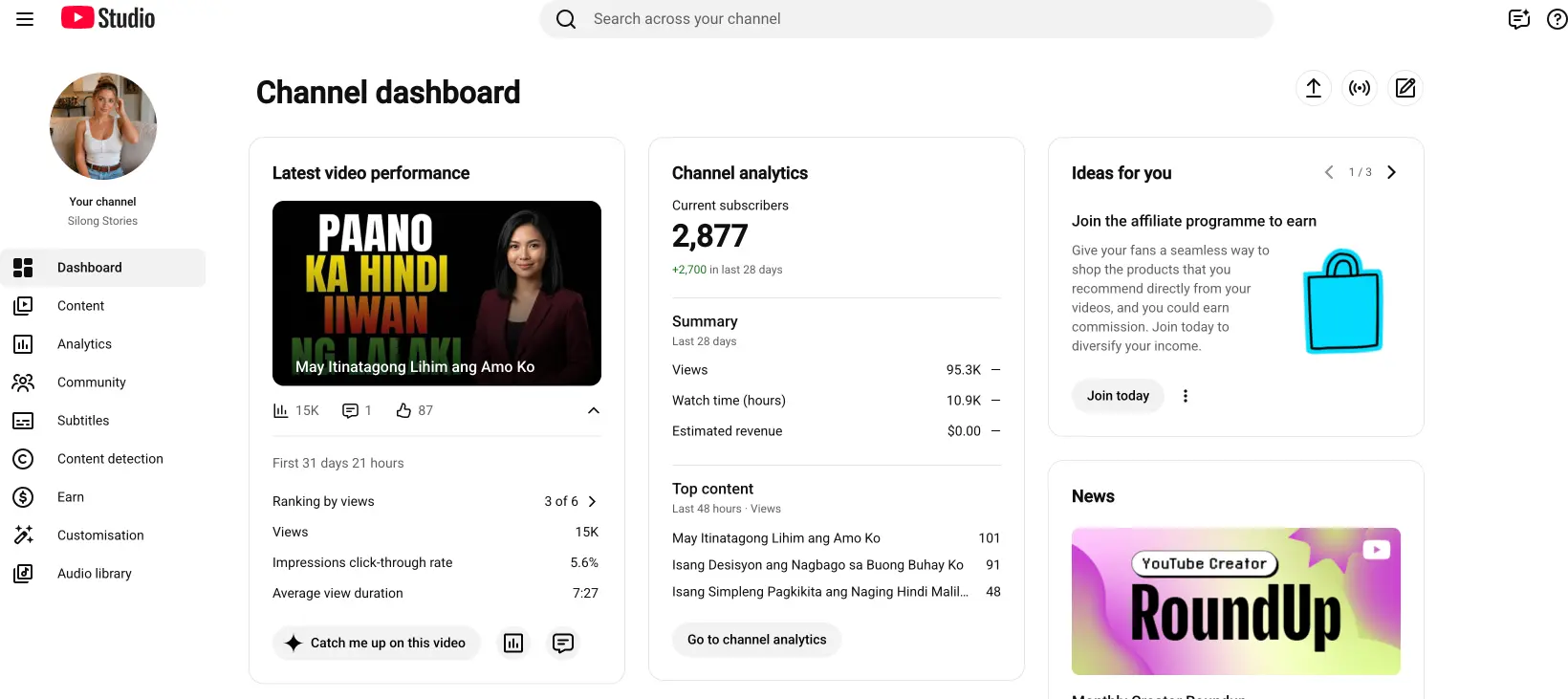Open Community in the sidebar
This screenshot has height=699, width=1568.
tap(103, 382)
